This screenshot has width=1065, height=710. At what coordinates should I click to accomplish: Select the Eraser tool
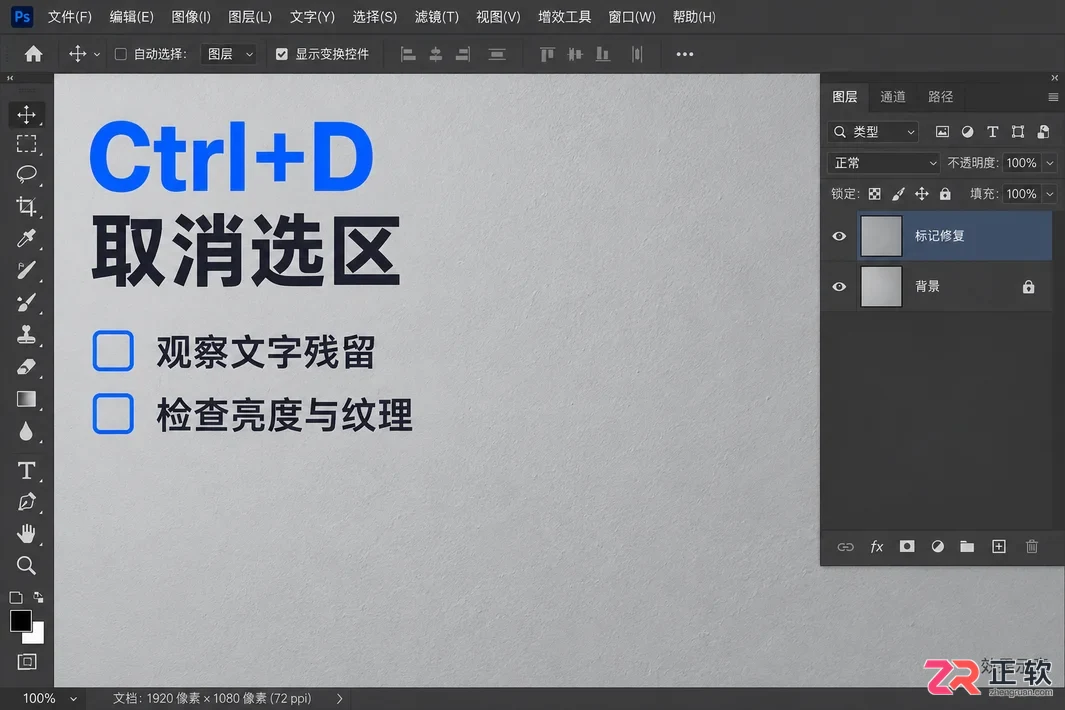tap(26, 367)
